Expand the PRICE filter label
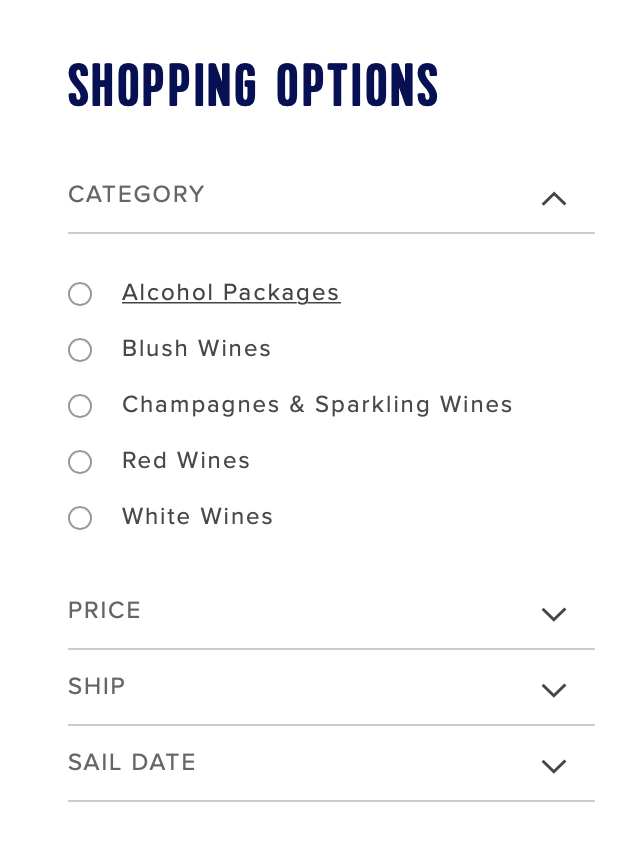 [104, 610]
